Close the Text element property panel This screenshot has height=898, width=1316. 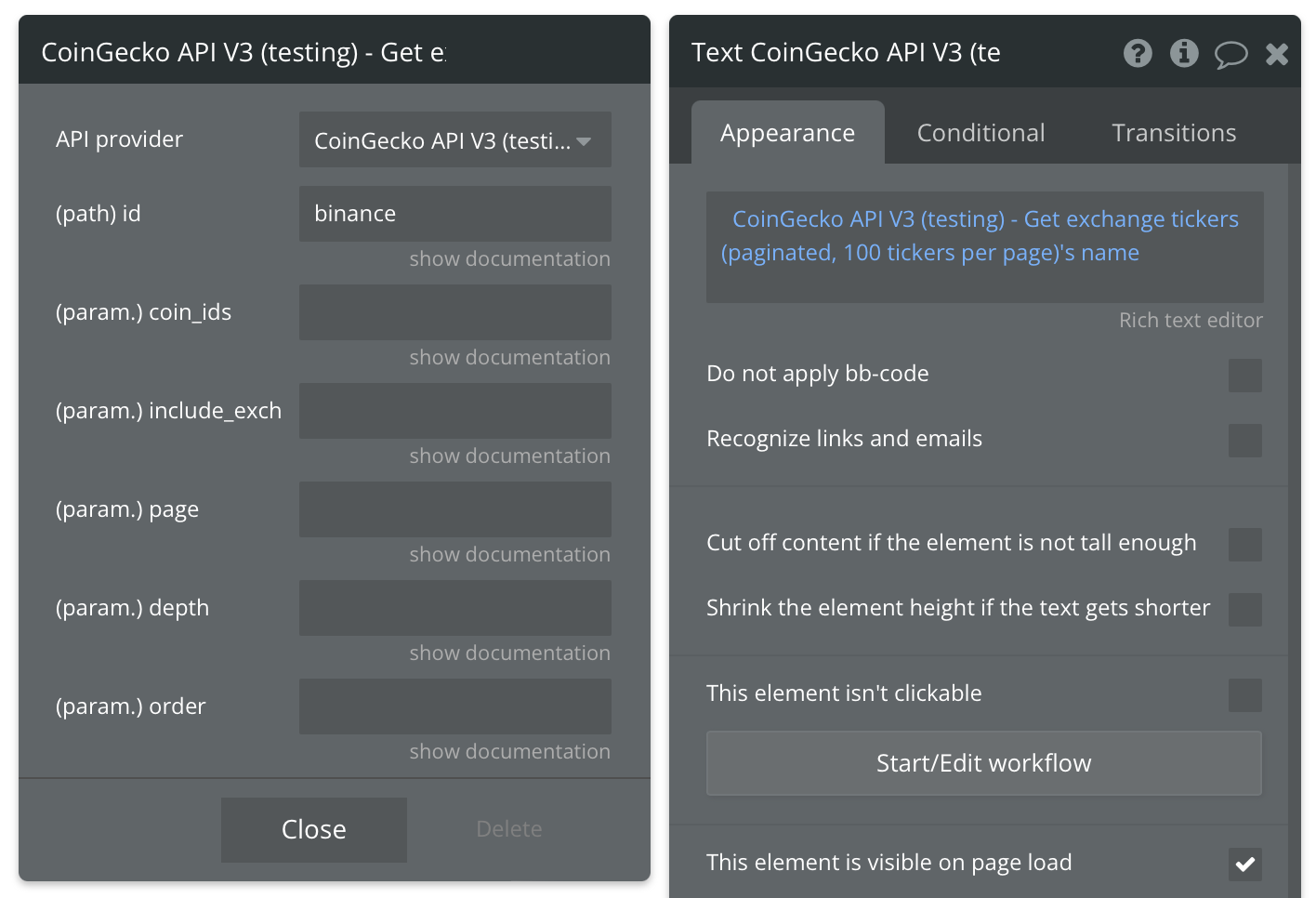[x=1277, y=54]
